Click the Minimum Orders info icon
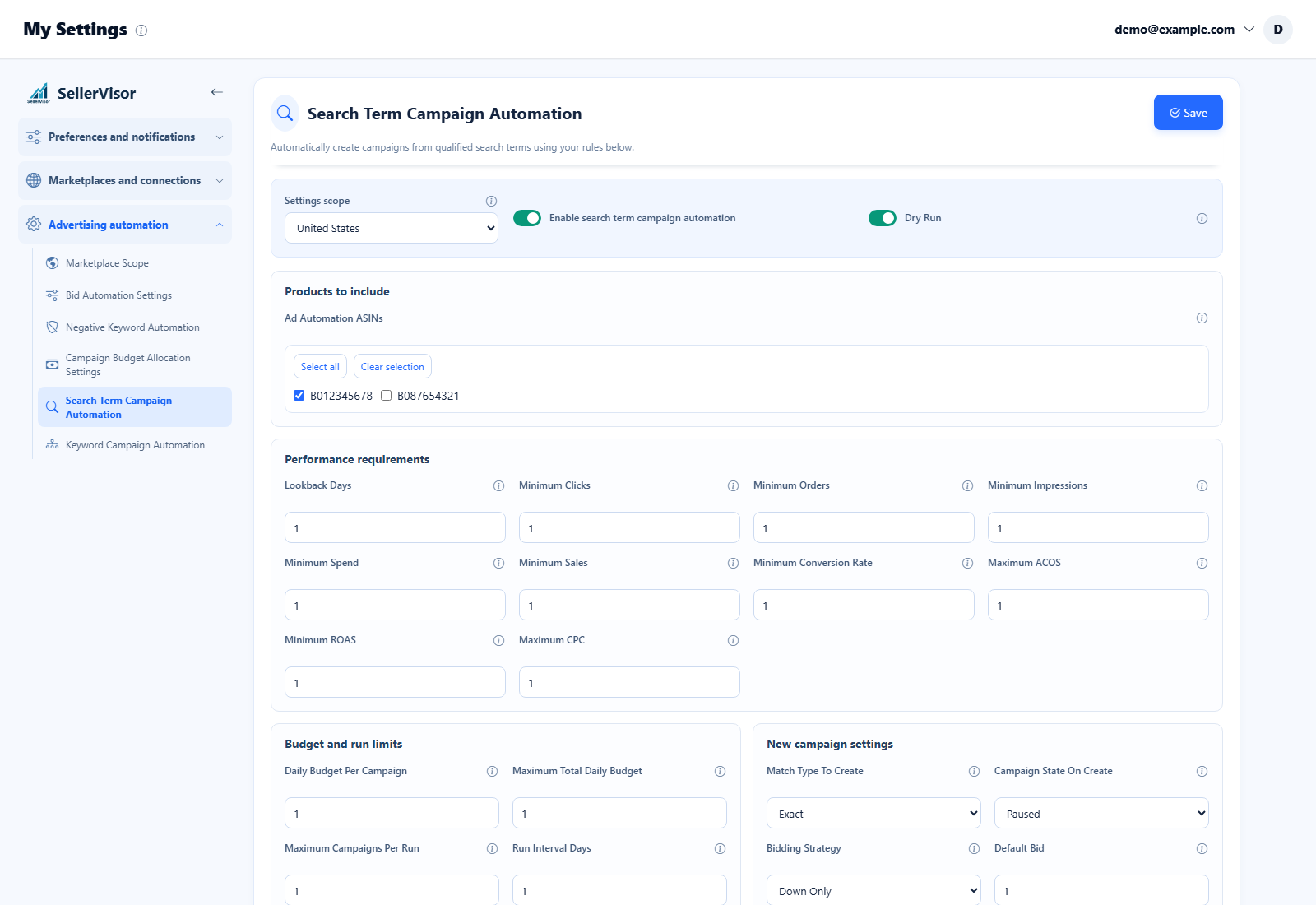 tap(967, 485)
